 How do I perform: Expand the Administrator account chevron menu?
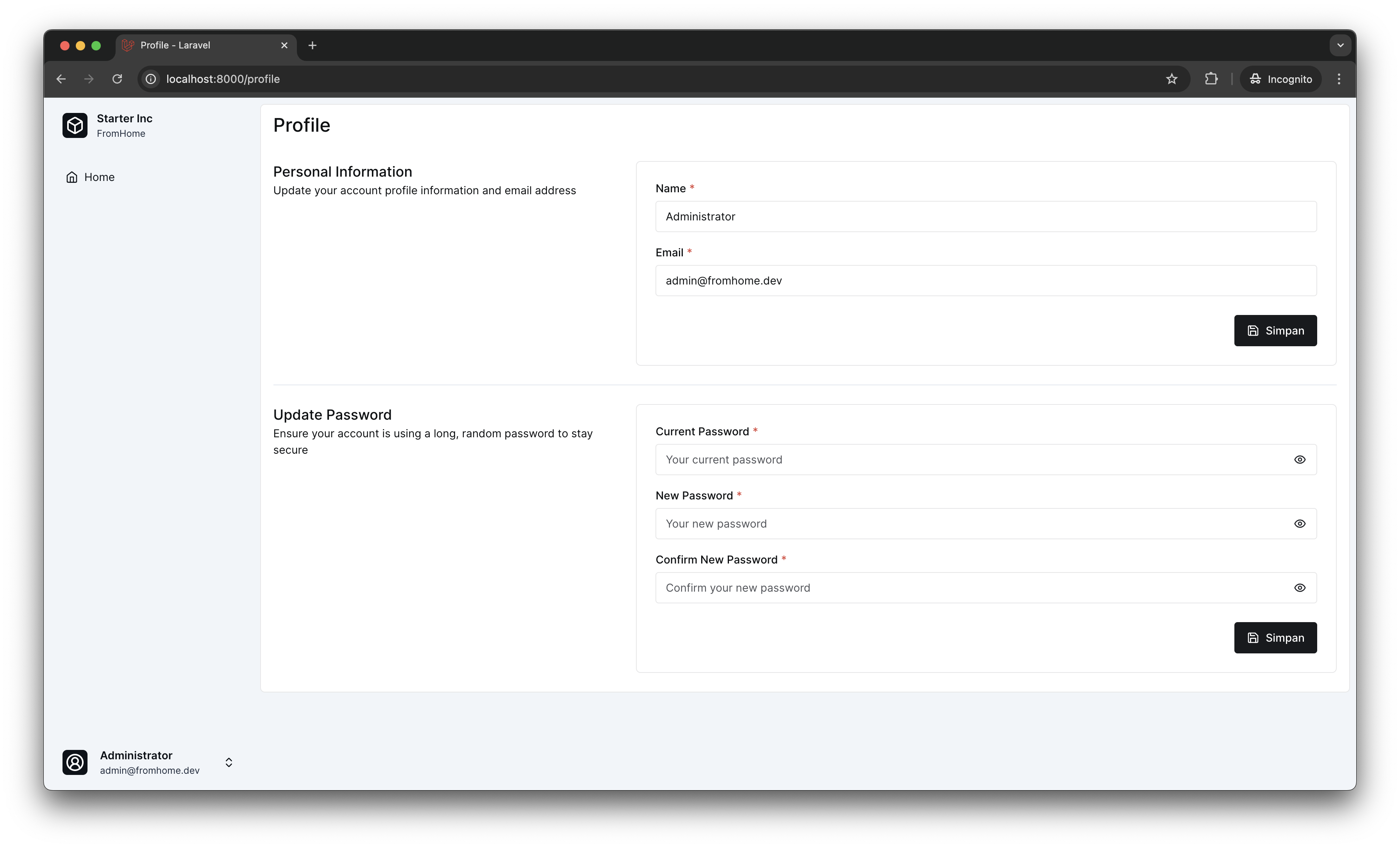pyautogui.click(x=229, y=762)
